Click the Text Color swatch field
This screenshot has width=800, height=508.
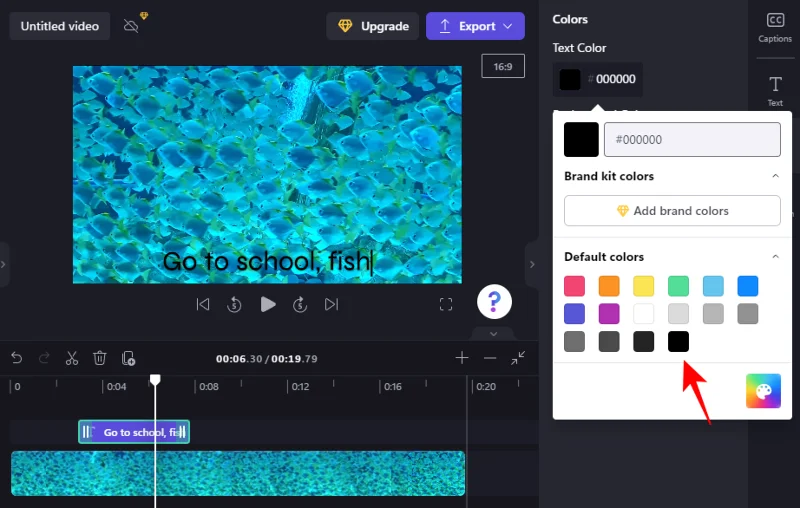597,79
